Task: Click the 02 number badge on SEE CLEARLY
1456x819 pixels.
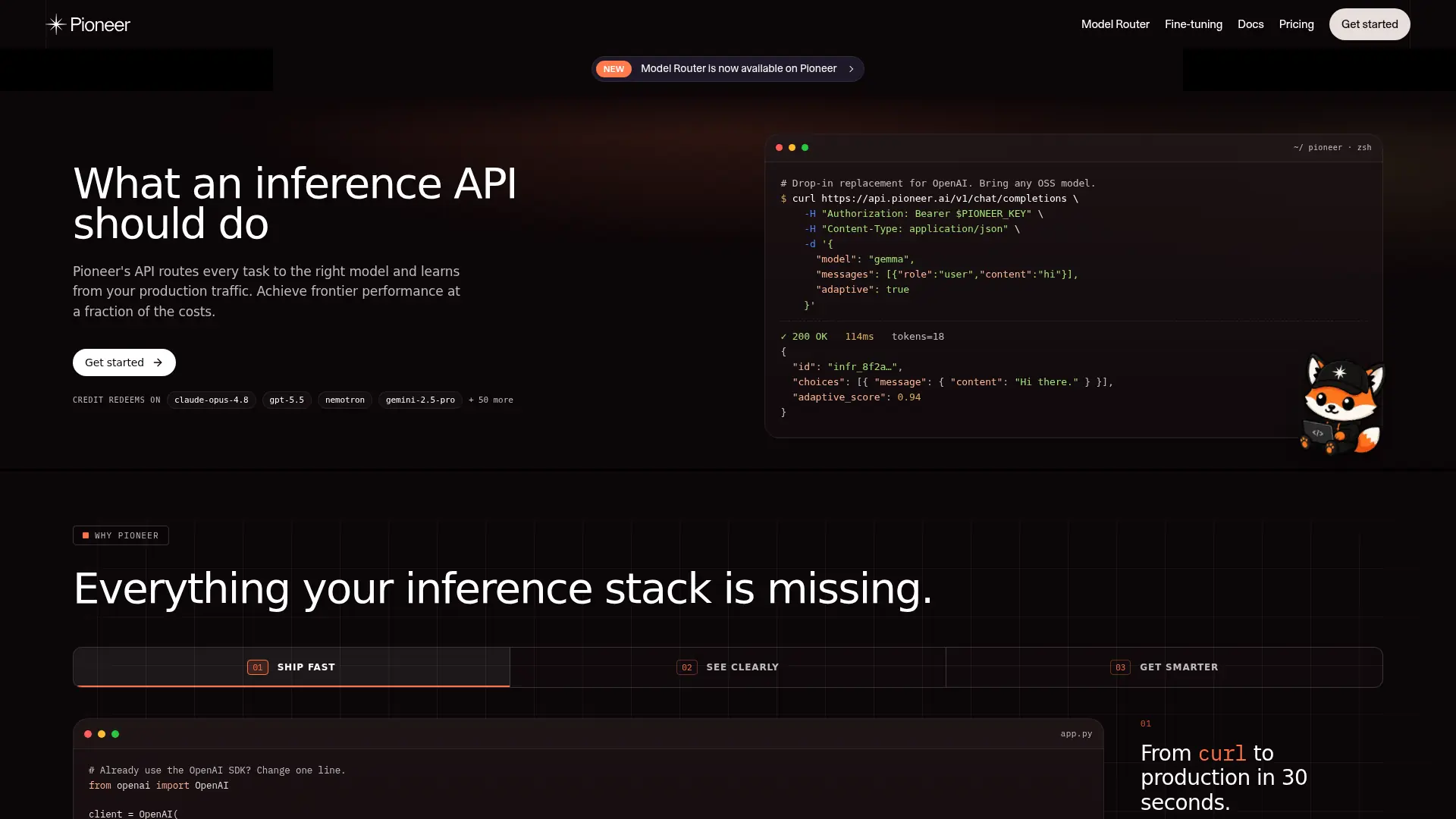Action: [x=686, y=667]
